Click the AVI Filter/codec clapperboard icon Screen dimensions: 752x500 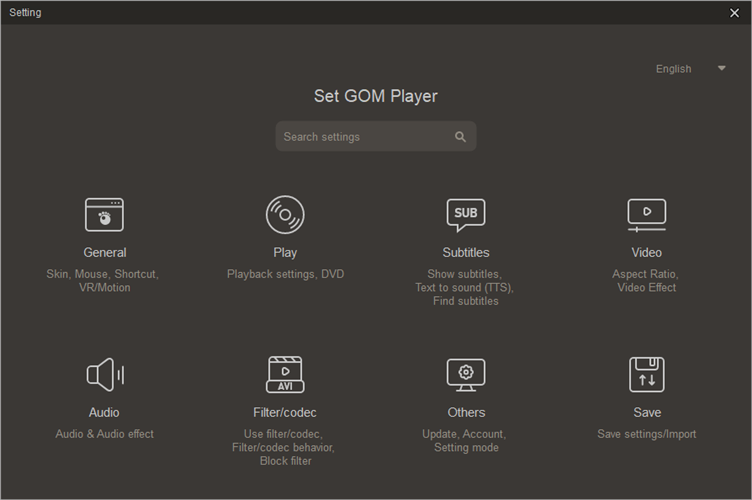[285, 375]
